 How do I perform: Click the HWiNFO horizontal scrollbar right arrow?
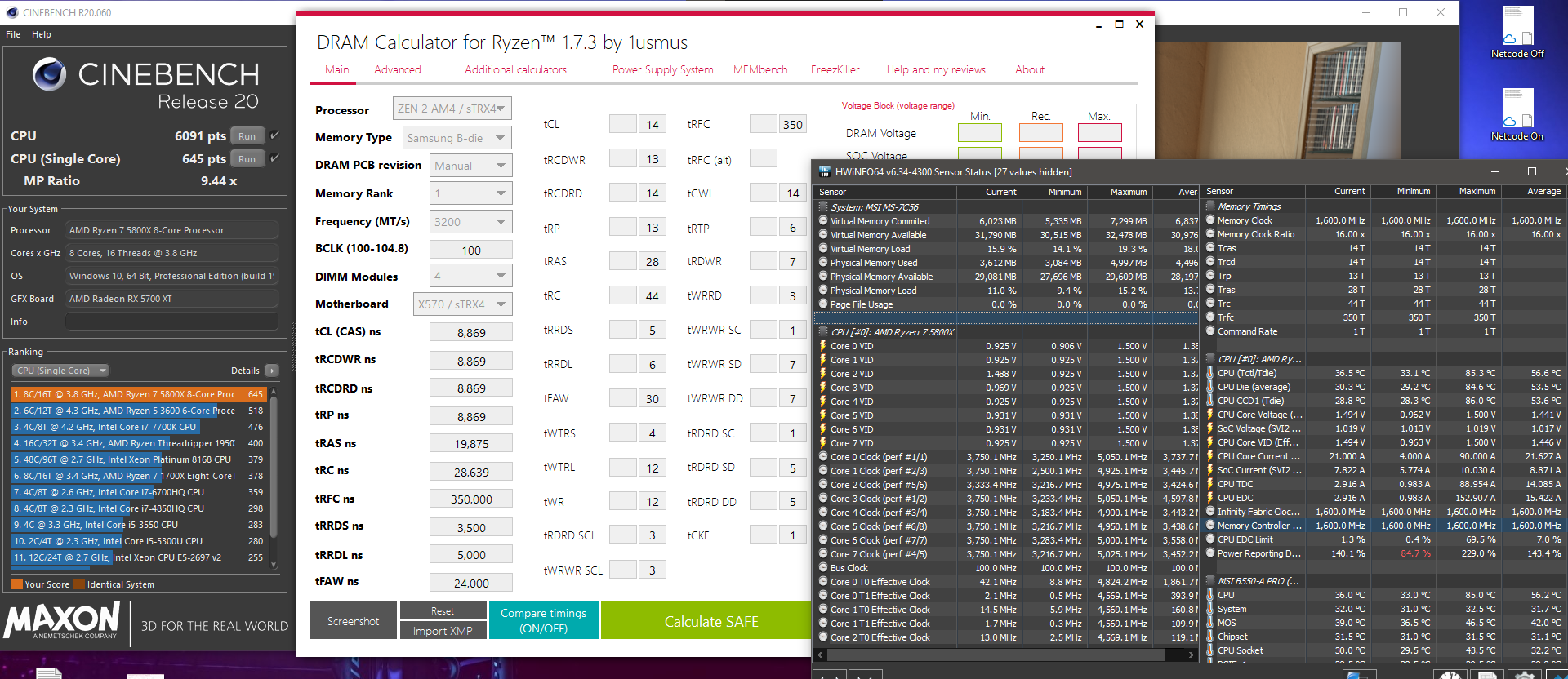1192,655
